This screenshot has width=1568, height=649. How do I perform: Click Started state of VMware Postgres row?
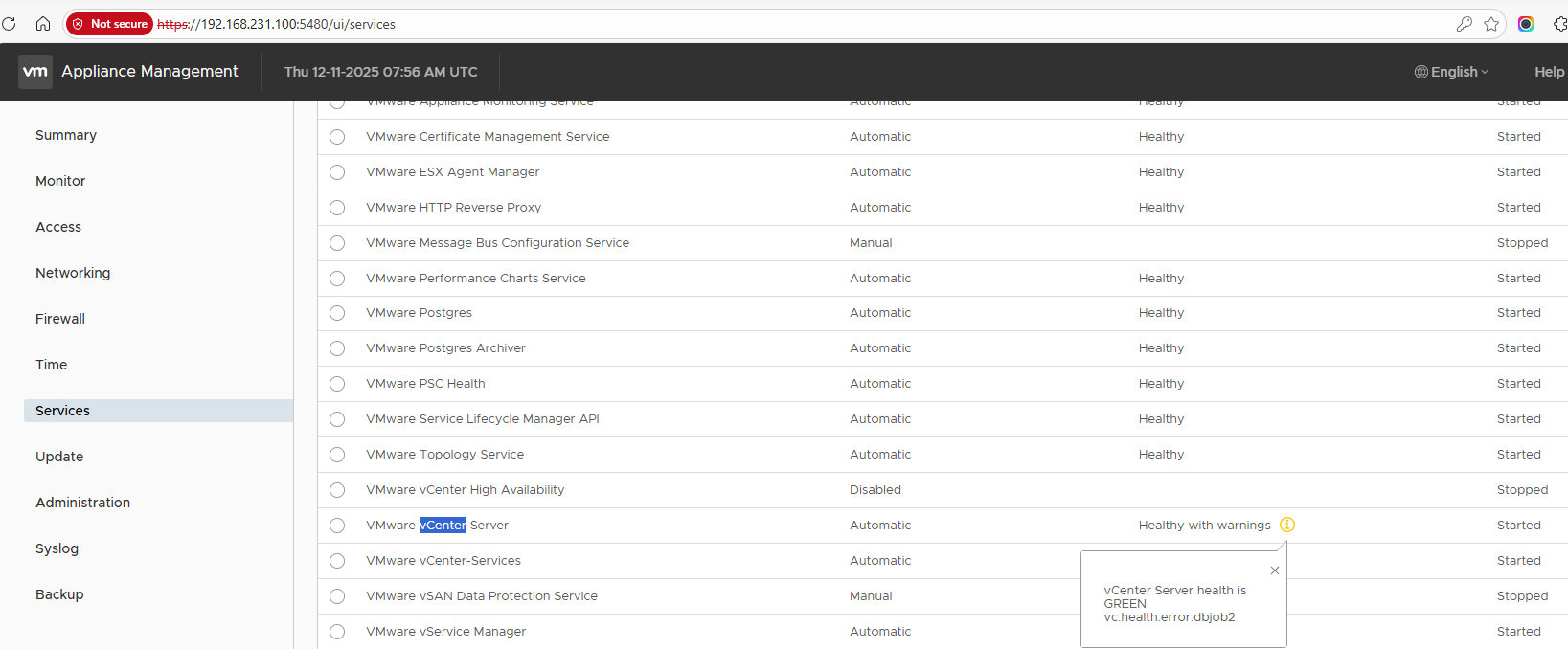[1518, 313]
